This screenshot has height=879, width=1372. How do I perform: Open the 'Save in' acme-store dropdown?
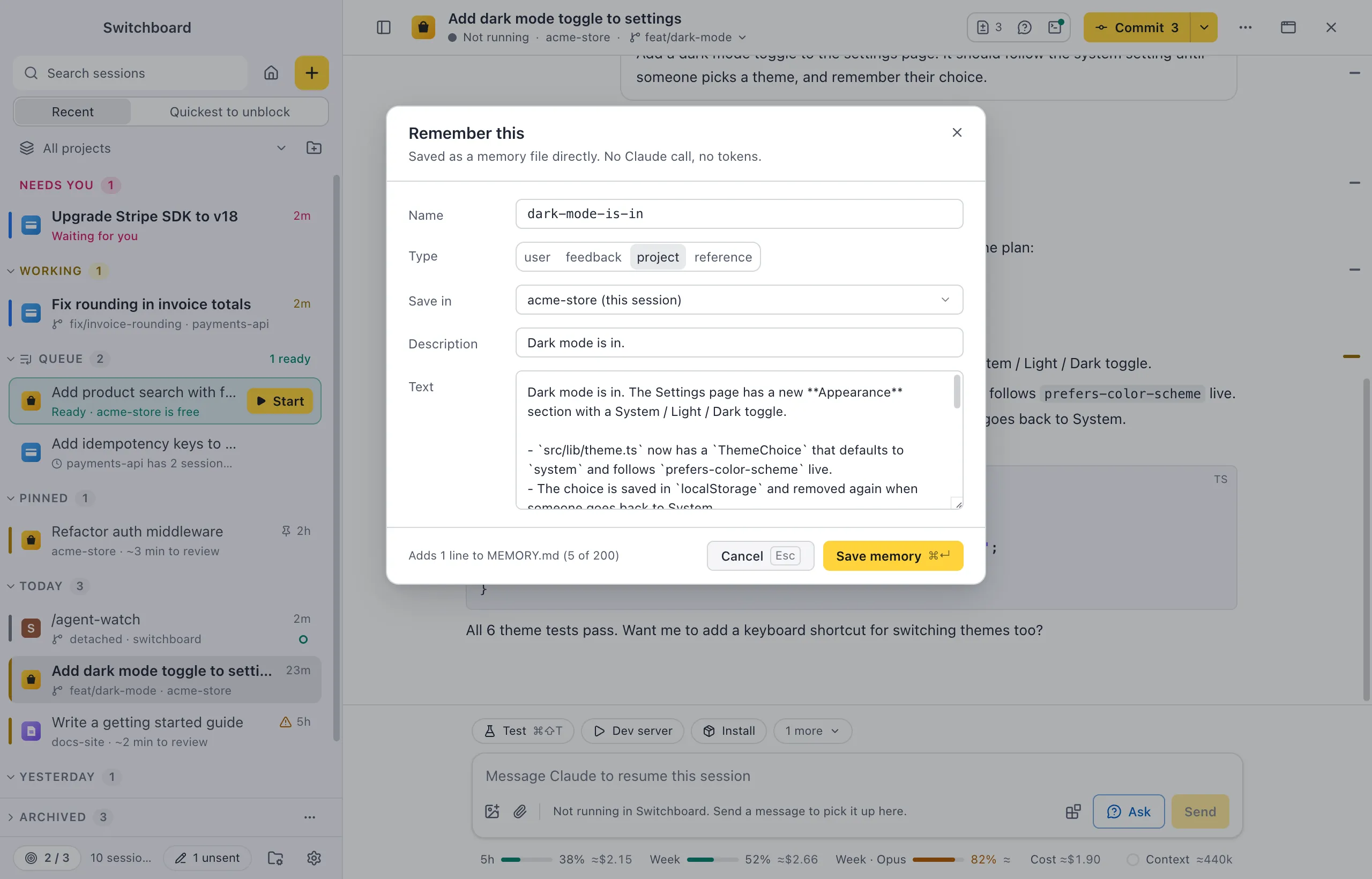point(739,300)
